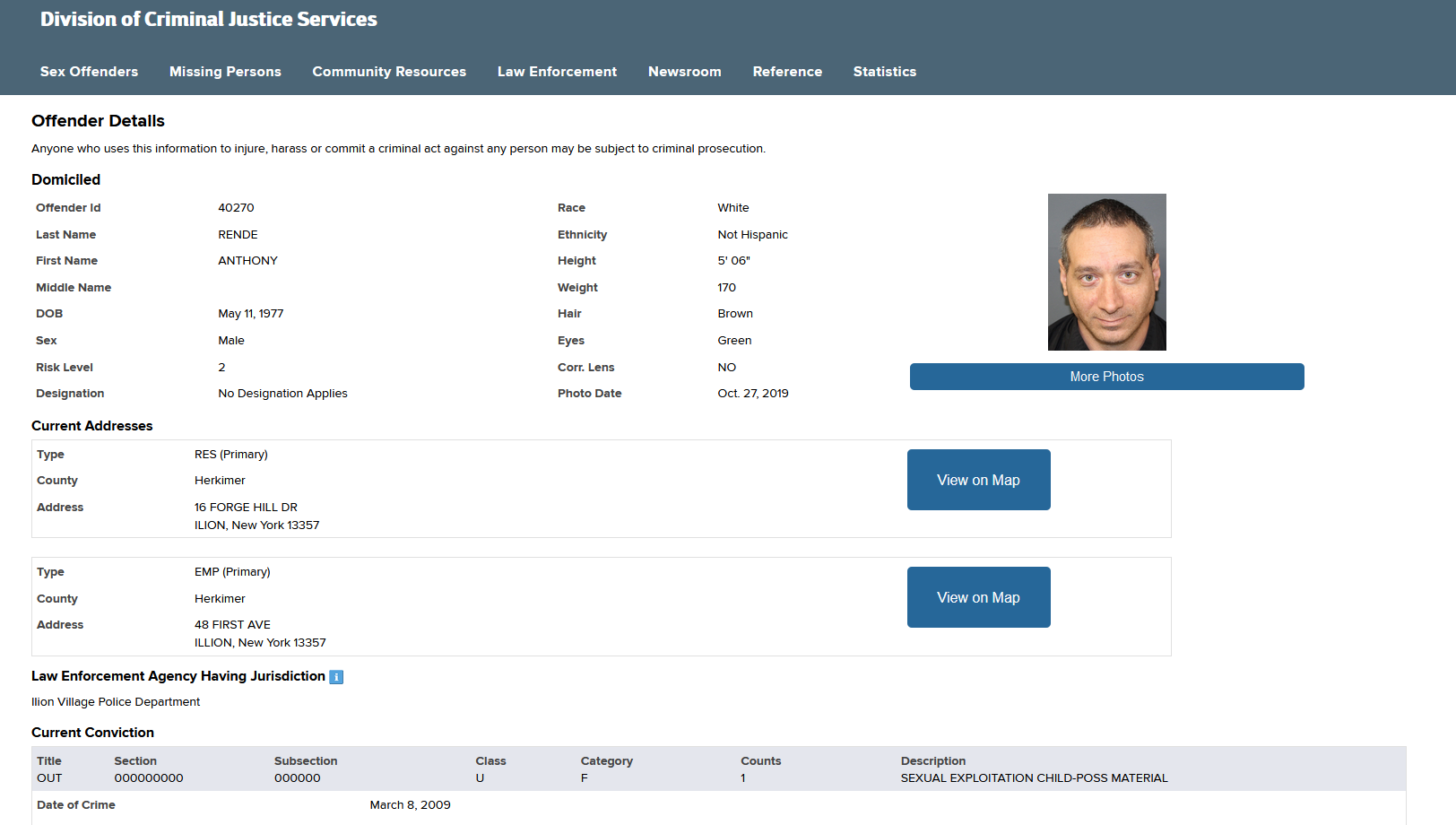Go to Community Resources
Image resolution: width=1456 pixels, height=825 pixels.
[x=389, y=72]
